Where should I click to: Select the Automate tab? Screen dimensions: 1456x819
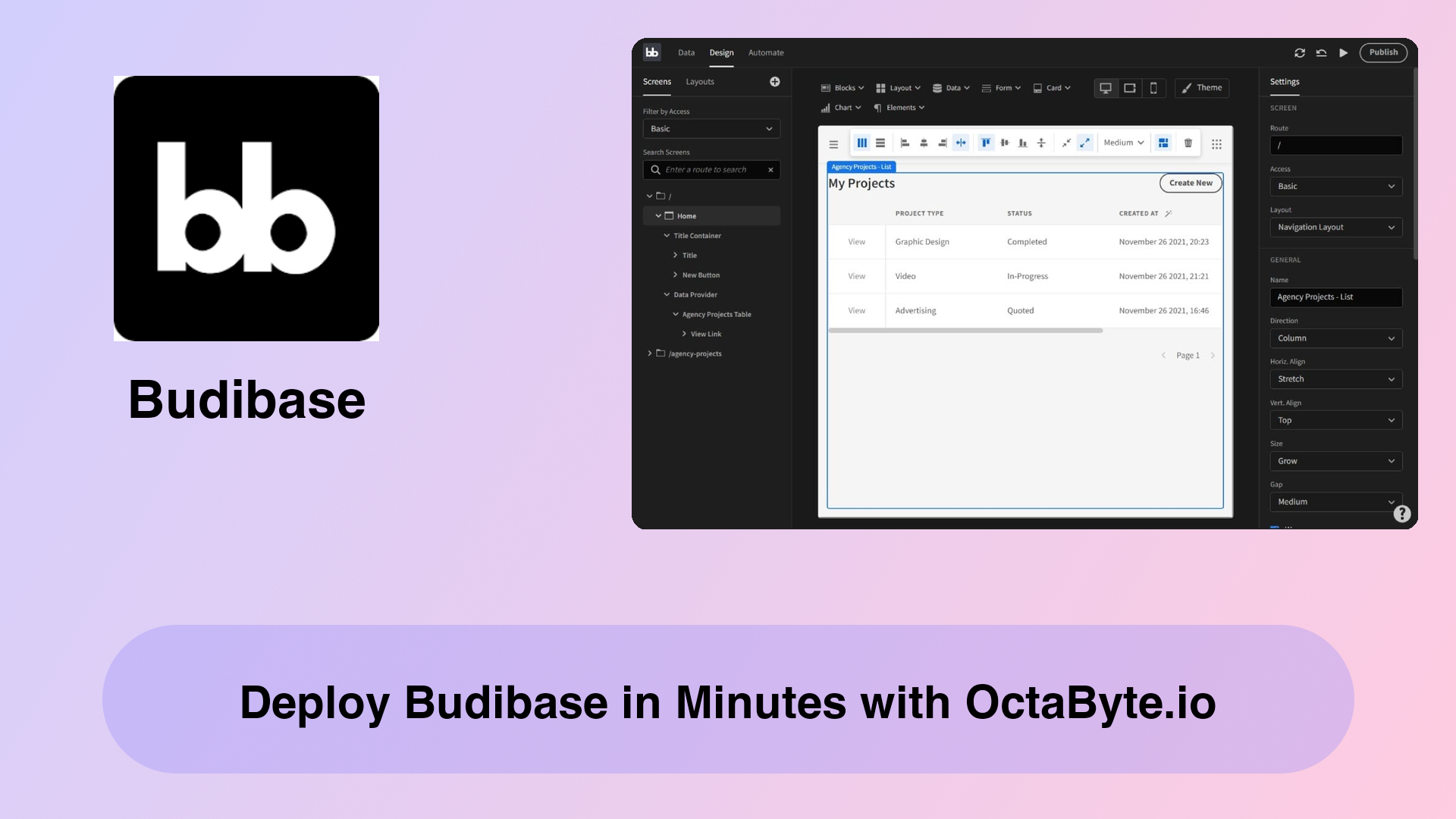(766, 52)
